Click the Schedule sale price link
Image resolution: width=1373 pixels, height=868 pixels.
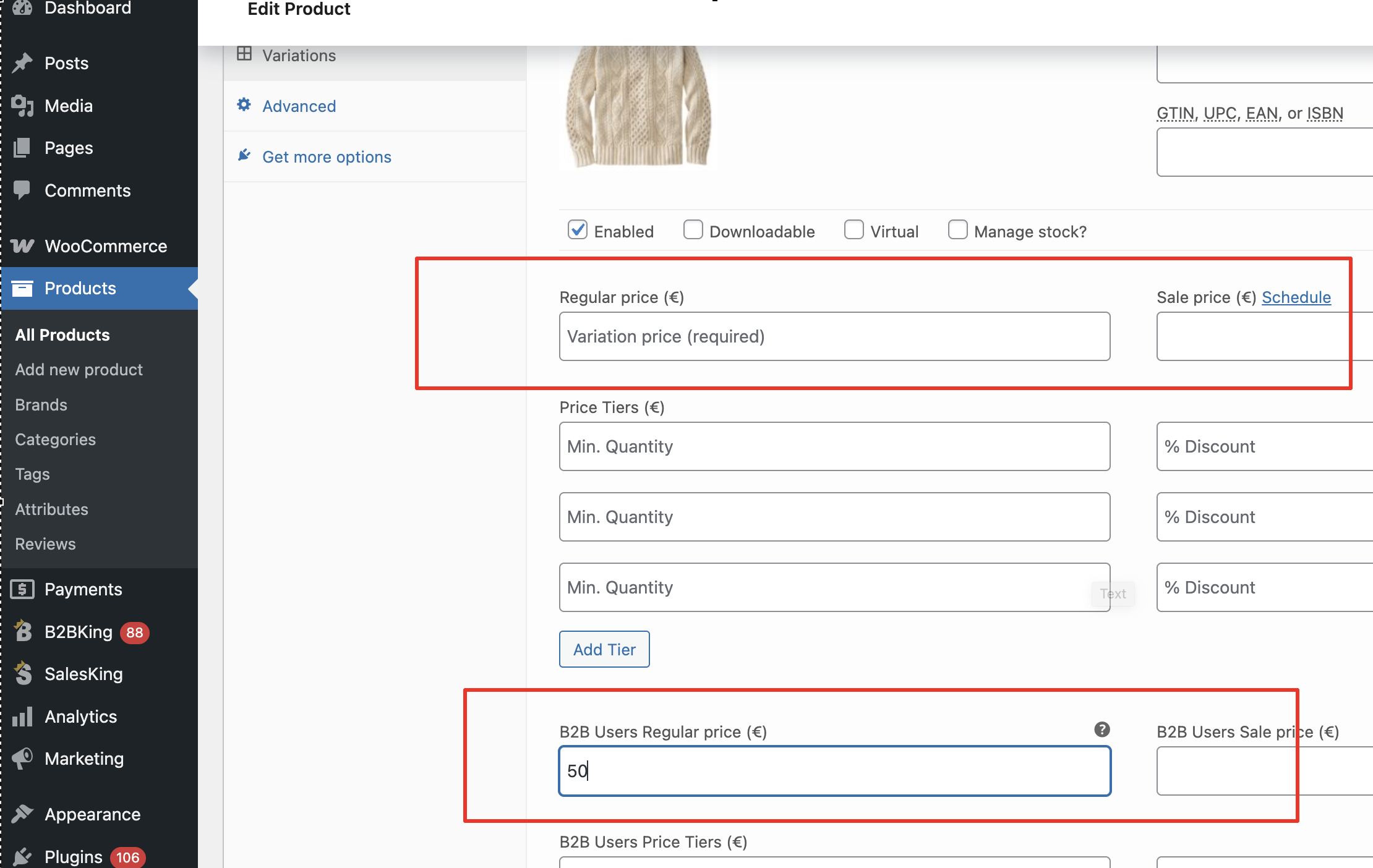point(1296,297)
